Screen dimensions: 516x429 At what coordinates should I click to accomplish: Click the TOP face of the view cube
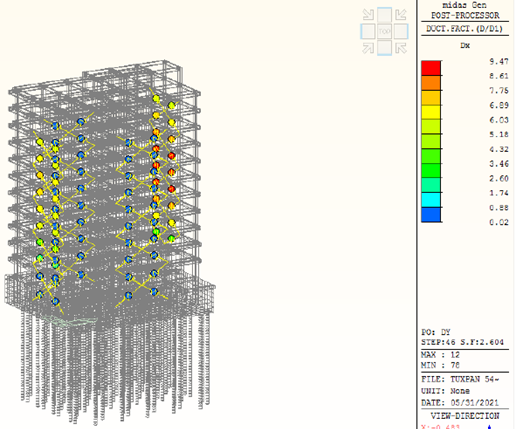coord(384,31)
